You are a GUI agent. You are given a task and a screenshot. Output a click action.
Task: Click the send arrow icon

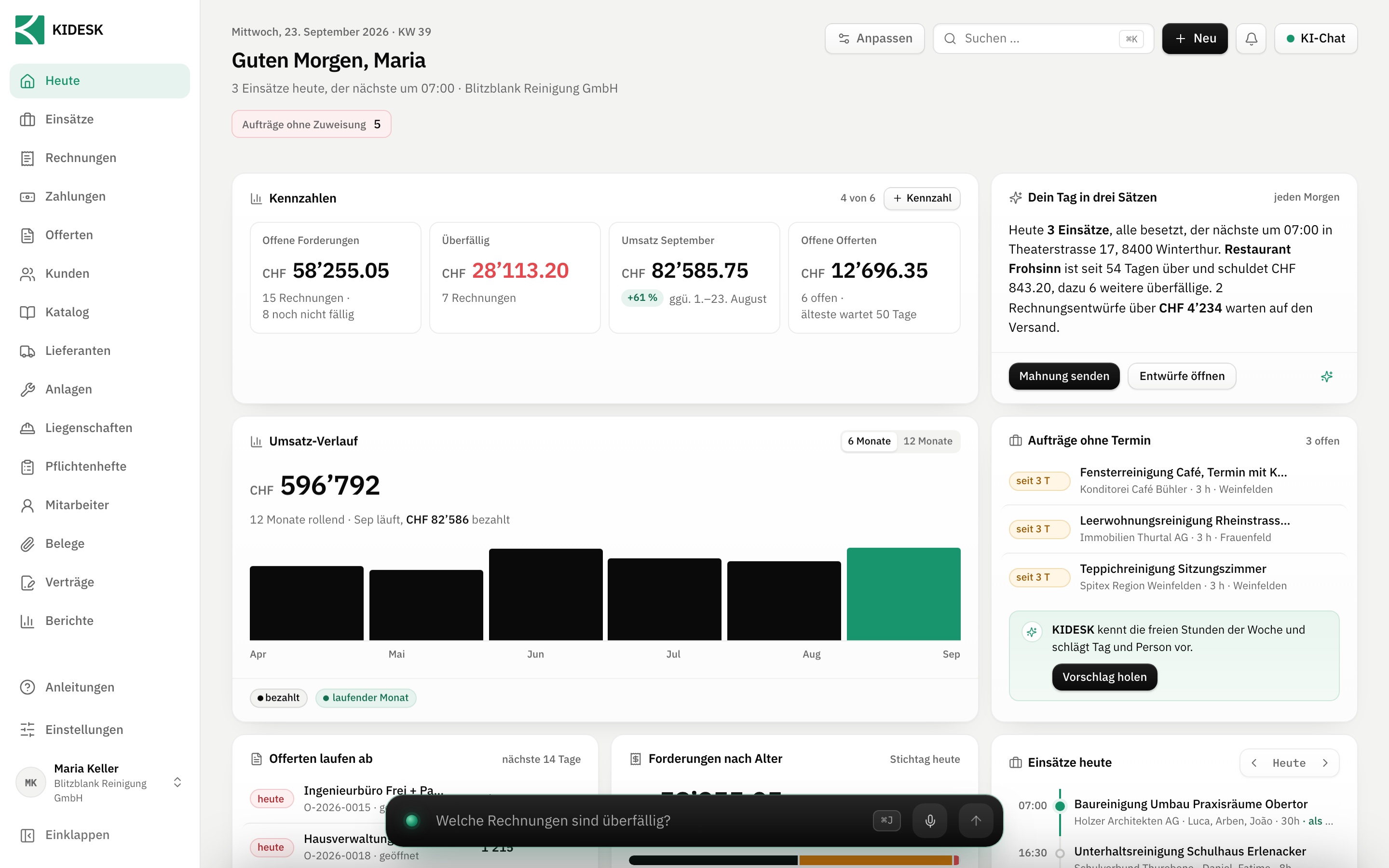click(x=976, y=821)
